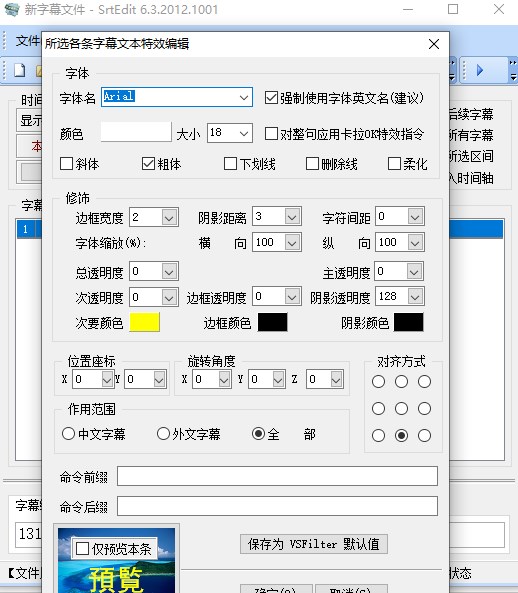This screenshot has width=518, height=593.
Task: Open the 边框透明度 dropdown
Action: pyautogui.click(x=292, y=296)
